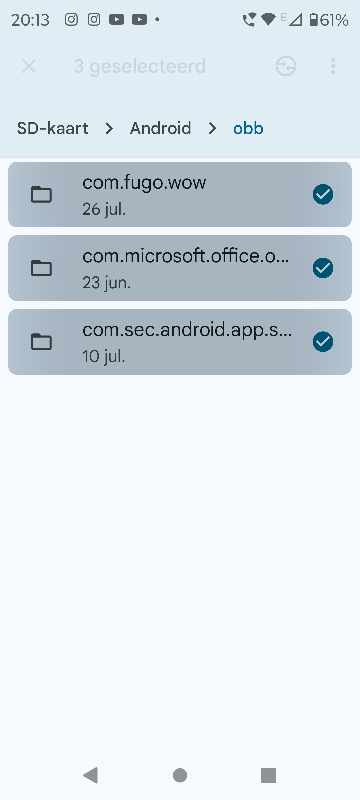Viewport: 360px width, 800px height.
Task: Tap chevron between Android and obb
Action: click(212, 129)
